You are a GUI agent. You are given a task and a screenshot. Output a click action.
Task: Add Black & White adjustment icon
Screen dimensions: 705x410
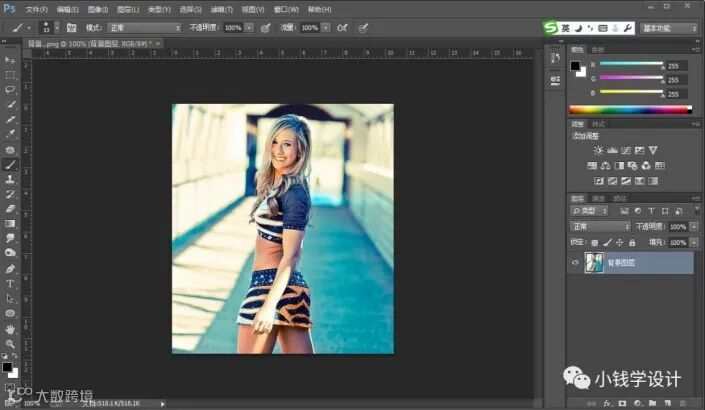(619, 165)
